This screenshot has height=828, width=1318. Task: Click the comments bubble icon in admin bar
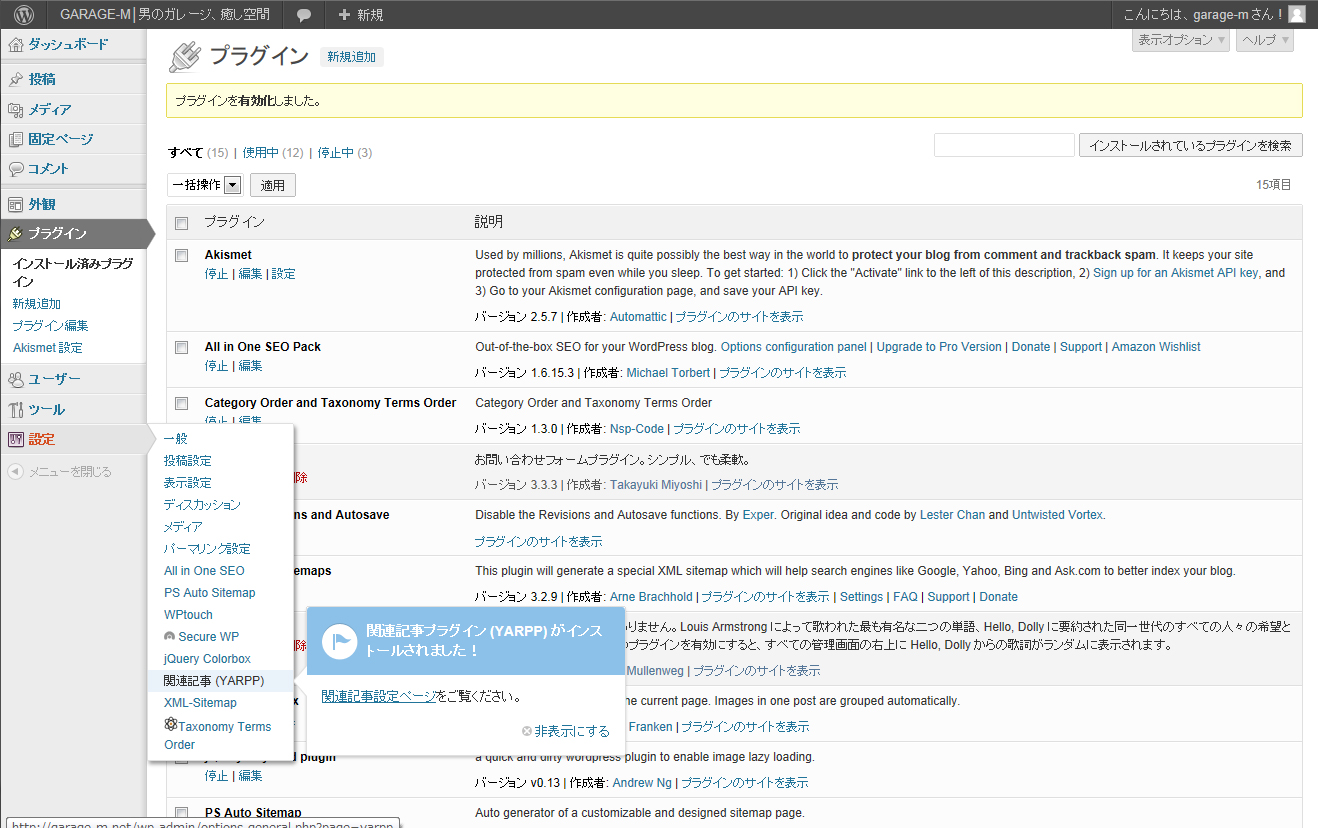(x=304, y=15)
